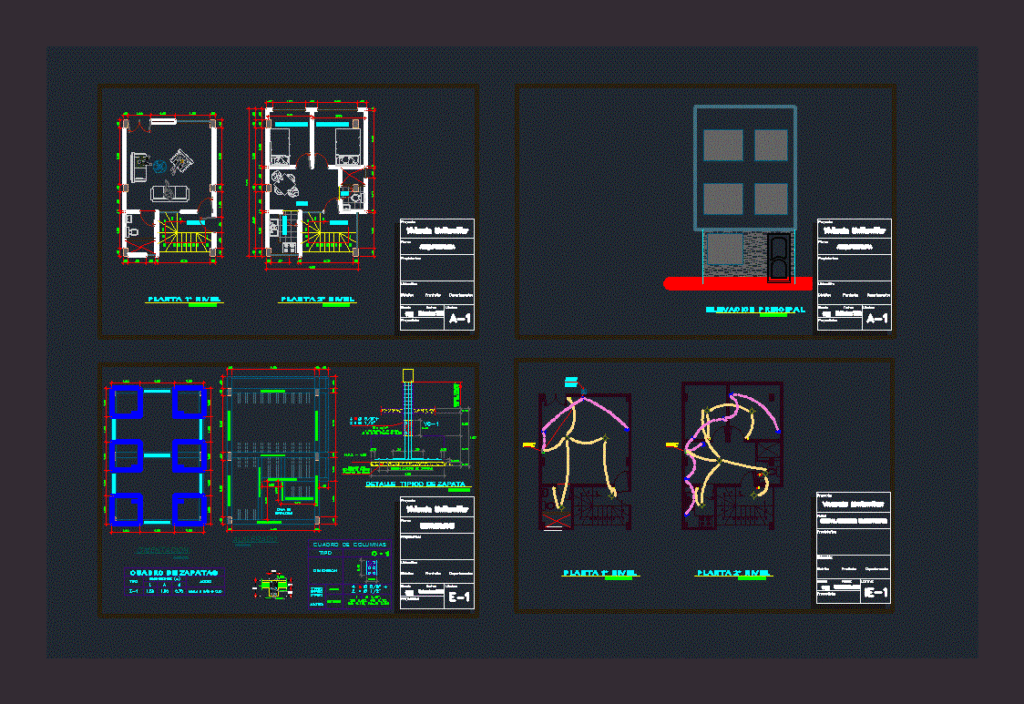Screen dimensions: 1024x704
Task: Select the top-right blue footing in foundation plan
Action: [190, 402]
